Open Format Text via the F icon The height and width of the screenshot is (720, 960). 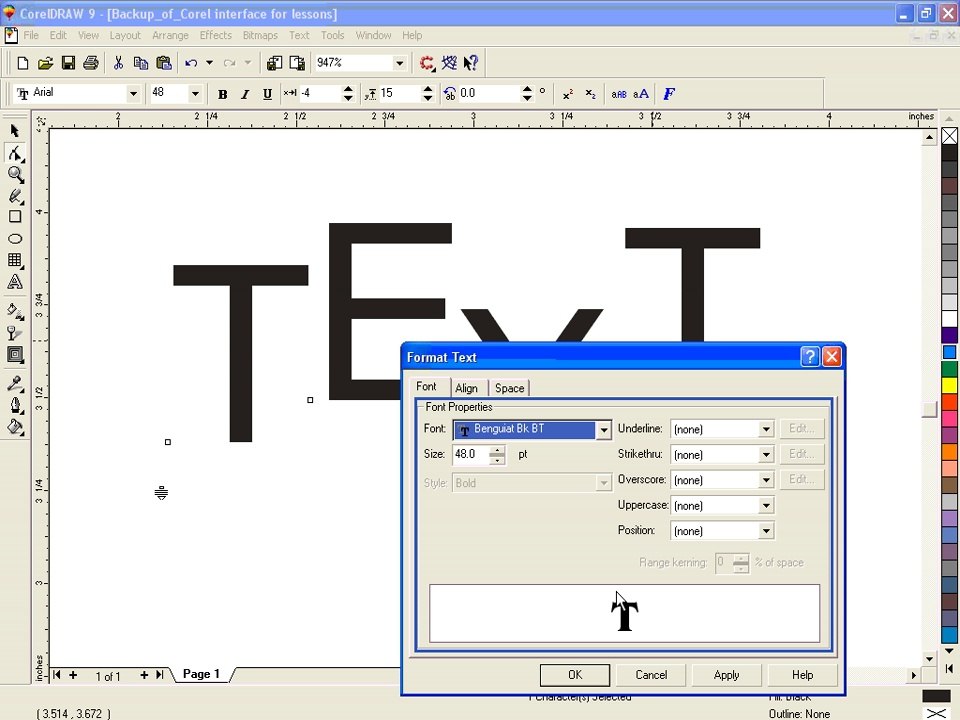[669, 94]
